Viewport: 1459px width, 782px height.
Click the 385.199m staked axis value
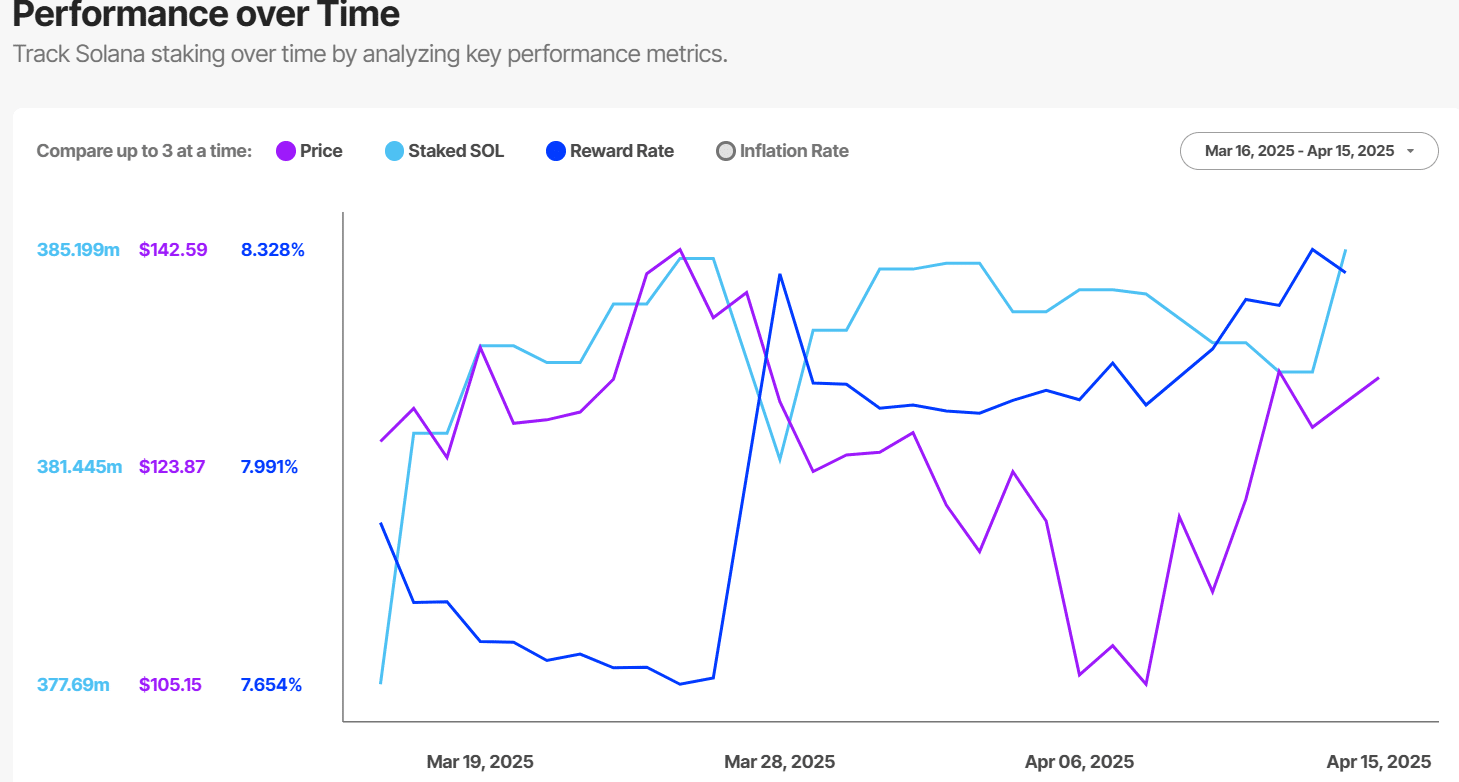click(x=78, y=250)
